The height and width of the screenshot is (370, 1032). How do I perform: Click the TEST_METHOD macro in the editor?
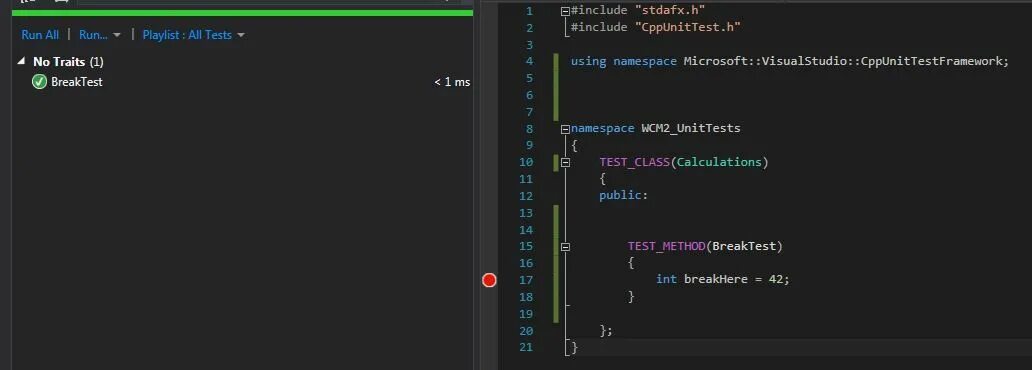click(x=667, y=246)
